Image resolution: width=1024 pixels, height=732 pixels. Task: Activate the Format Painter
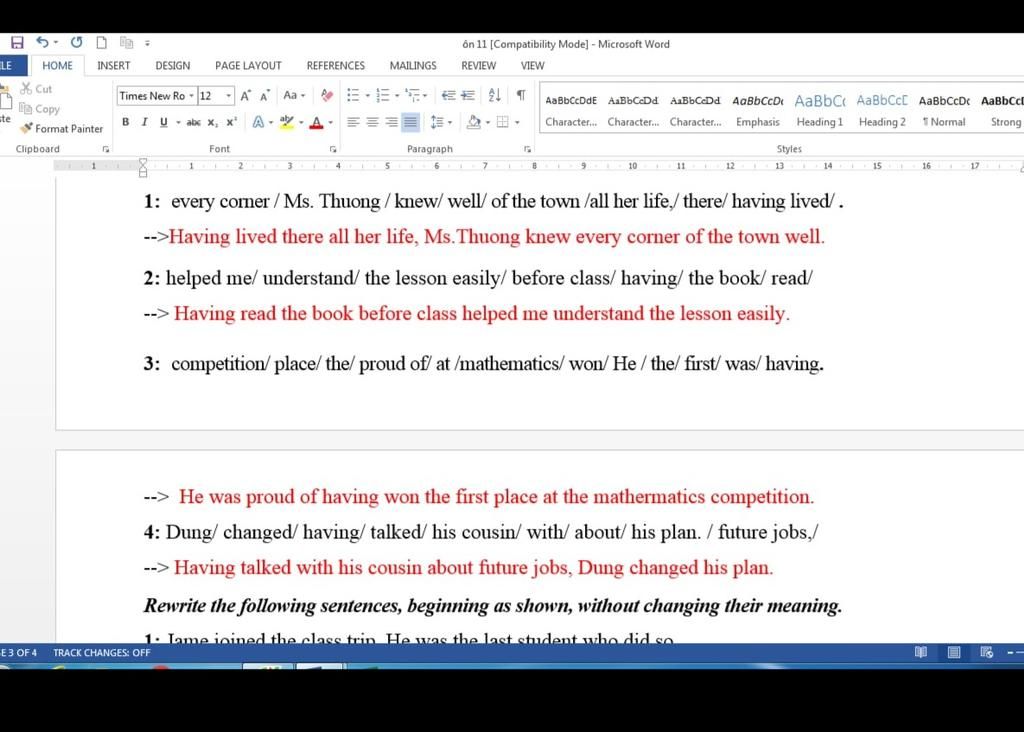click(x=61, y=129)
